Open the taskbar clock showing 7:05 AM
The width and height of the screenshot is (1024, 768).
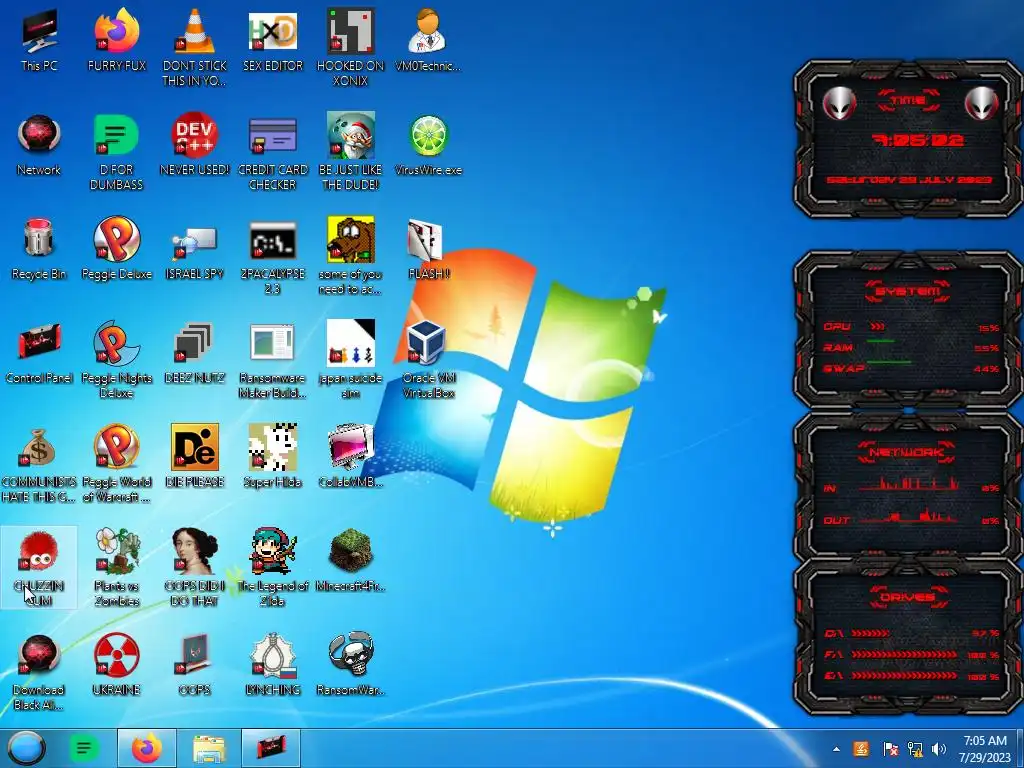click(984, 749)
